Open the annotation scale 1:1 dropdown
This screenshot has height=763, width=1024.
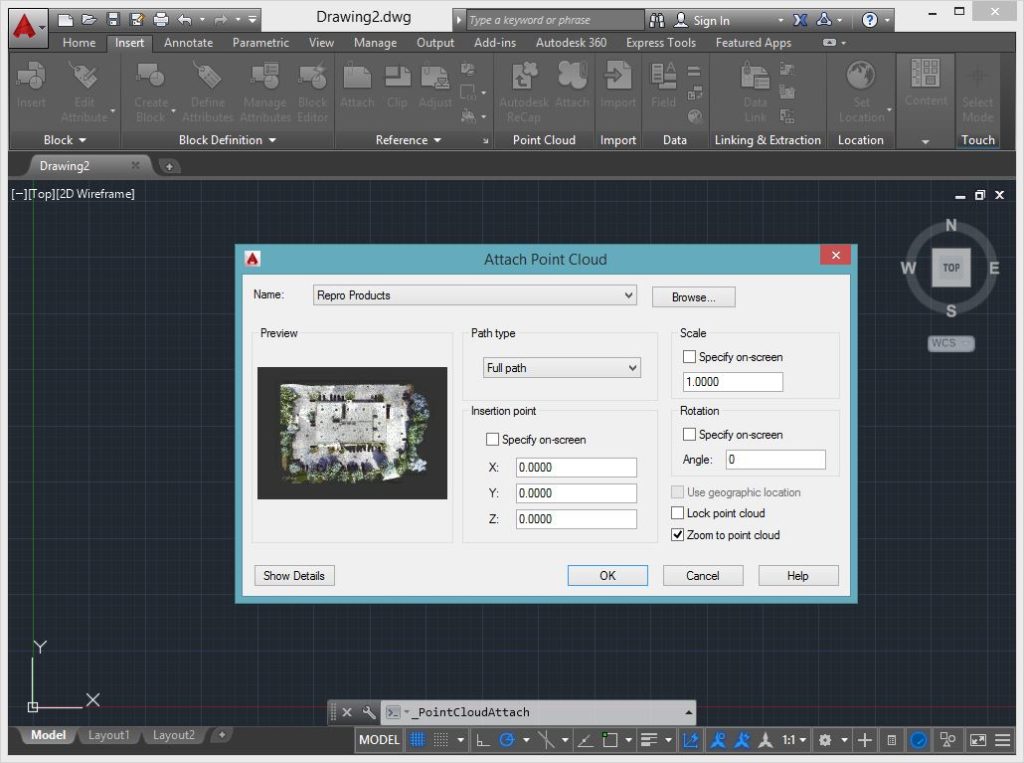795,739
